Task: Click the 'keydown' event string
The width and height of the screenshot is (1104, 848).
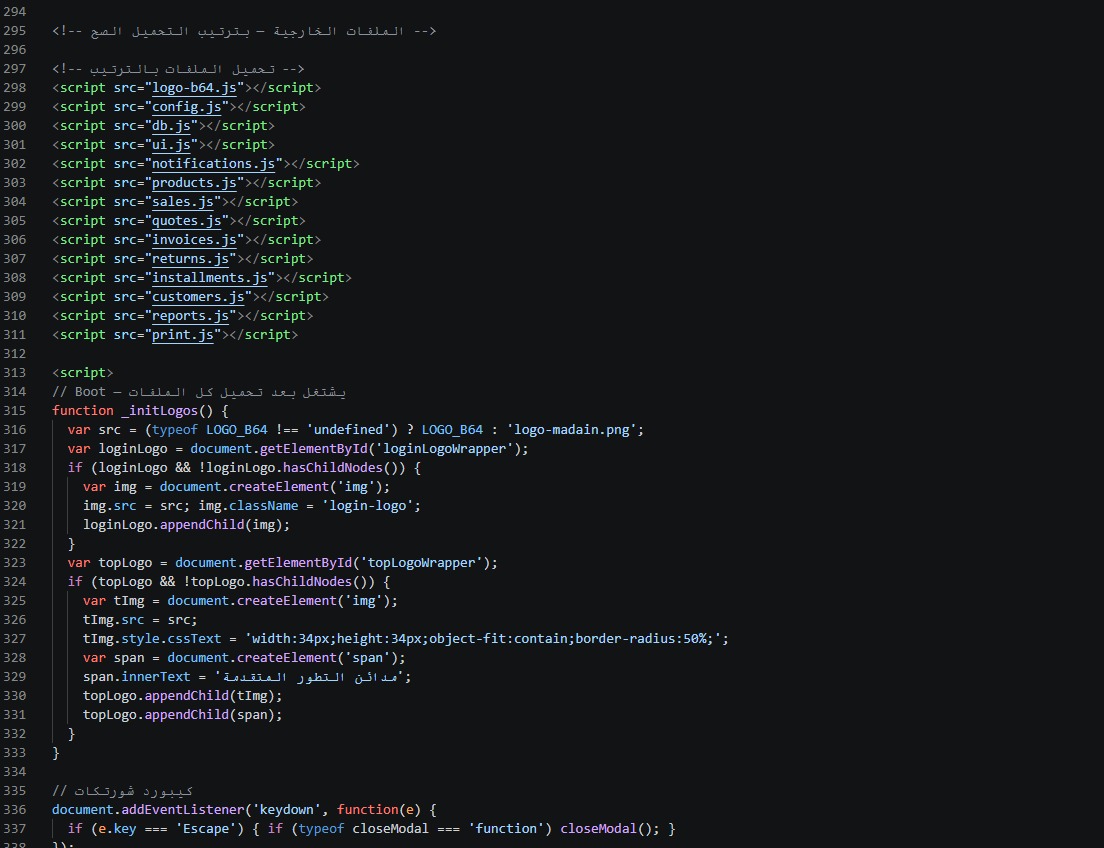Action: pyautogui.click(x=287, y=811)
